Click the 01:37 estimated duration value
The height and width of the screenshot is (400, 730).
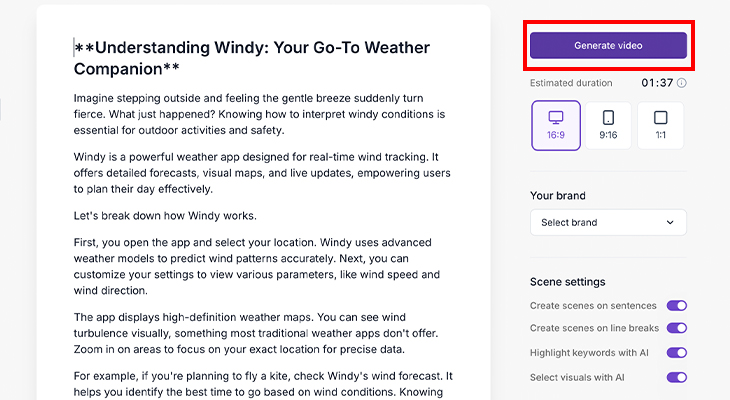pyautogui.click(x=656, y=83)
